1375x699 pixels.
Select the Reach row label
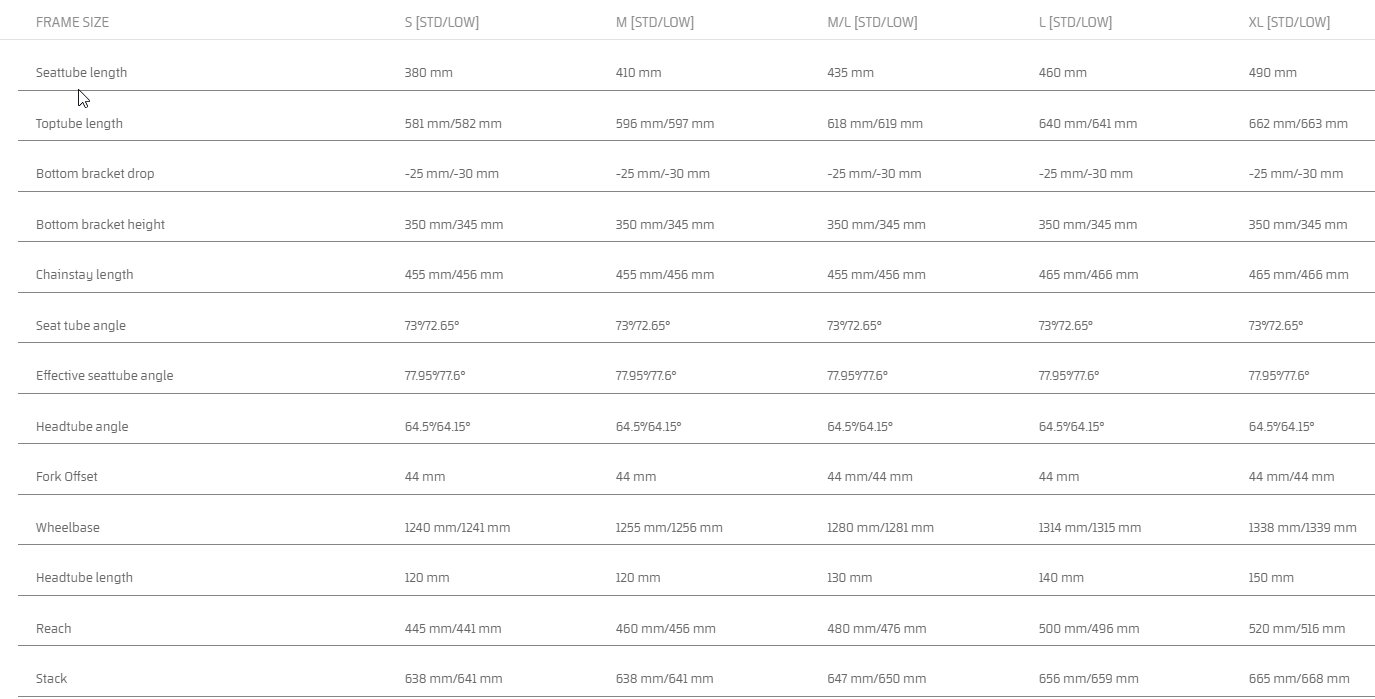(x=53, y=629)
